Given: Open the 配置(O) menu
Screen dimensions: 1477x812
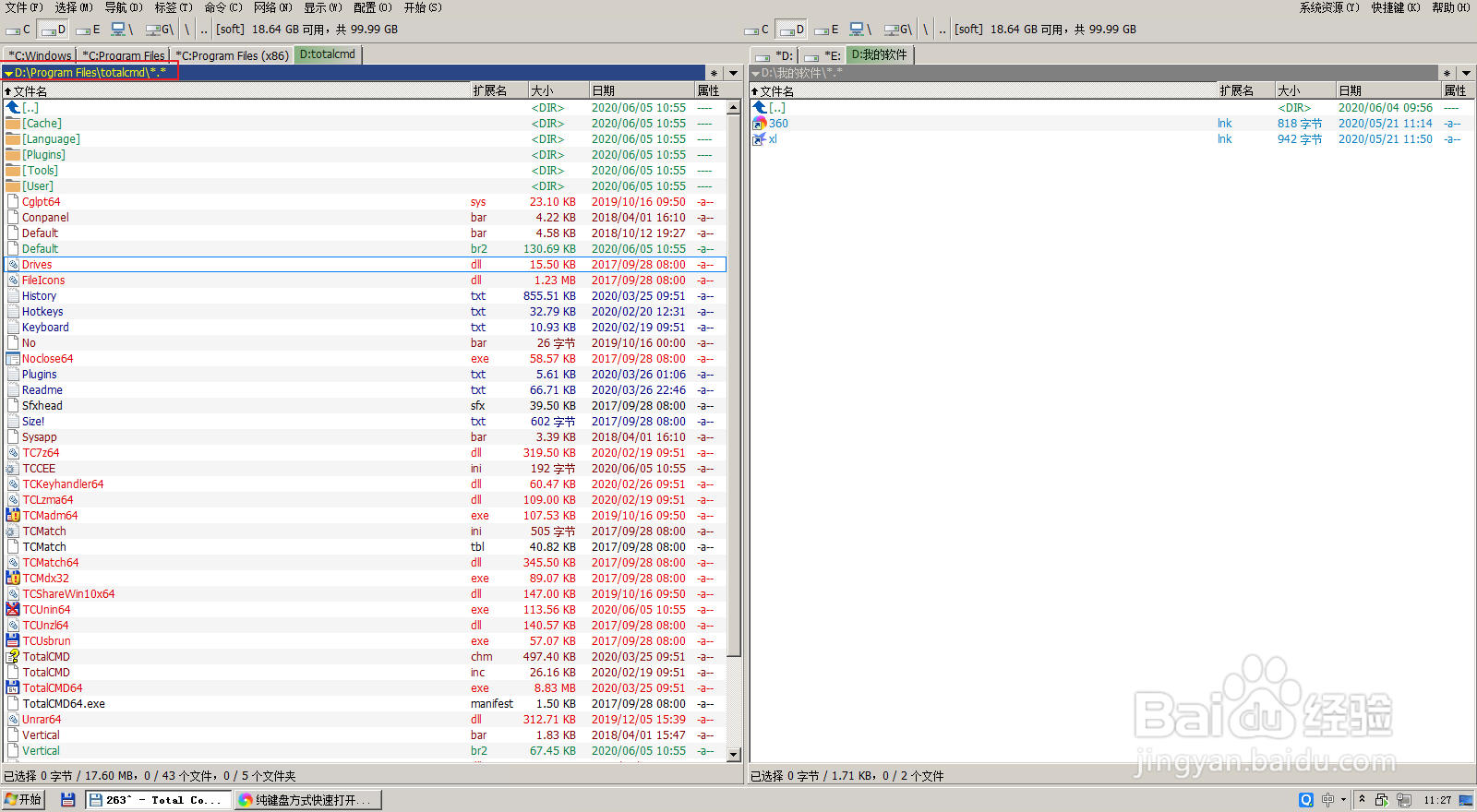Looking at the screenshot, I should pos(373,7).
